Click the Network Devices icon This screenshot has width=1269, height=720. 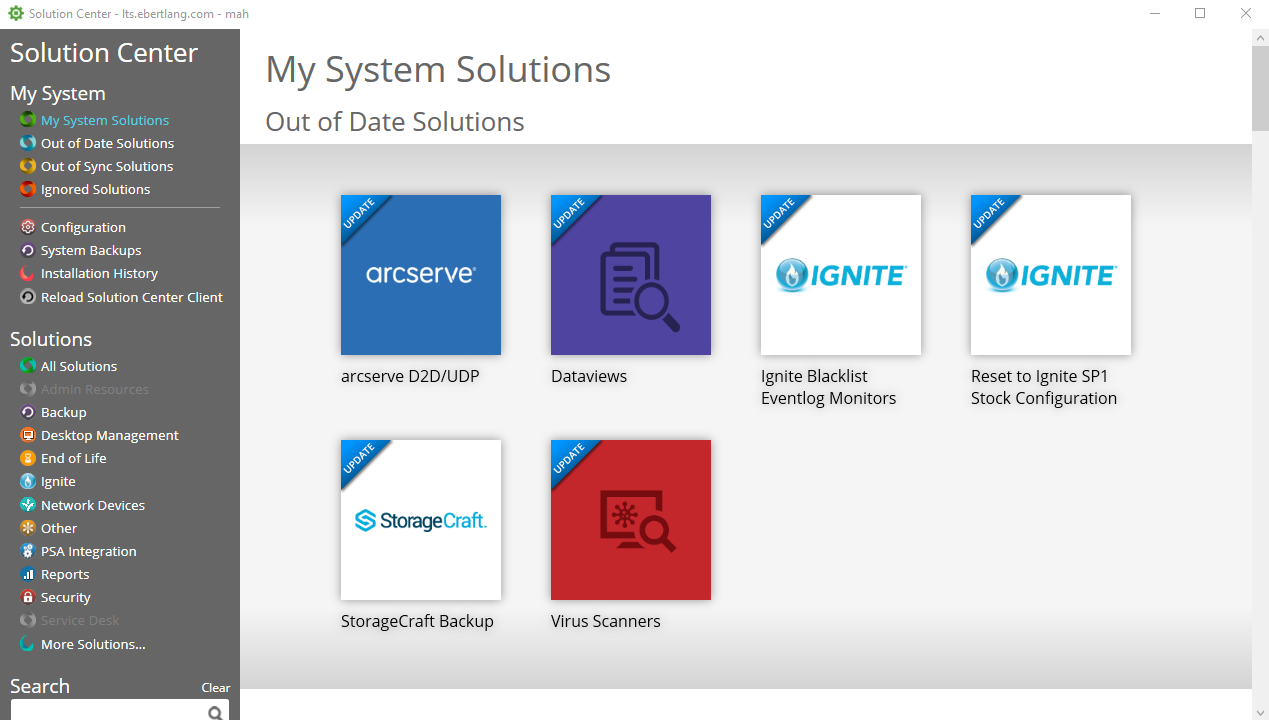tap(28, 505)
